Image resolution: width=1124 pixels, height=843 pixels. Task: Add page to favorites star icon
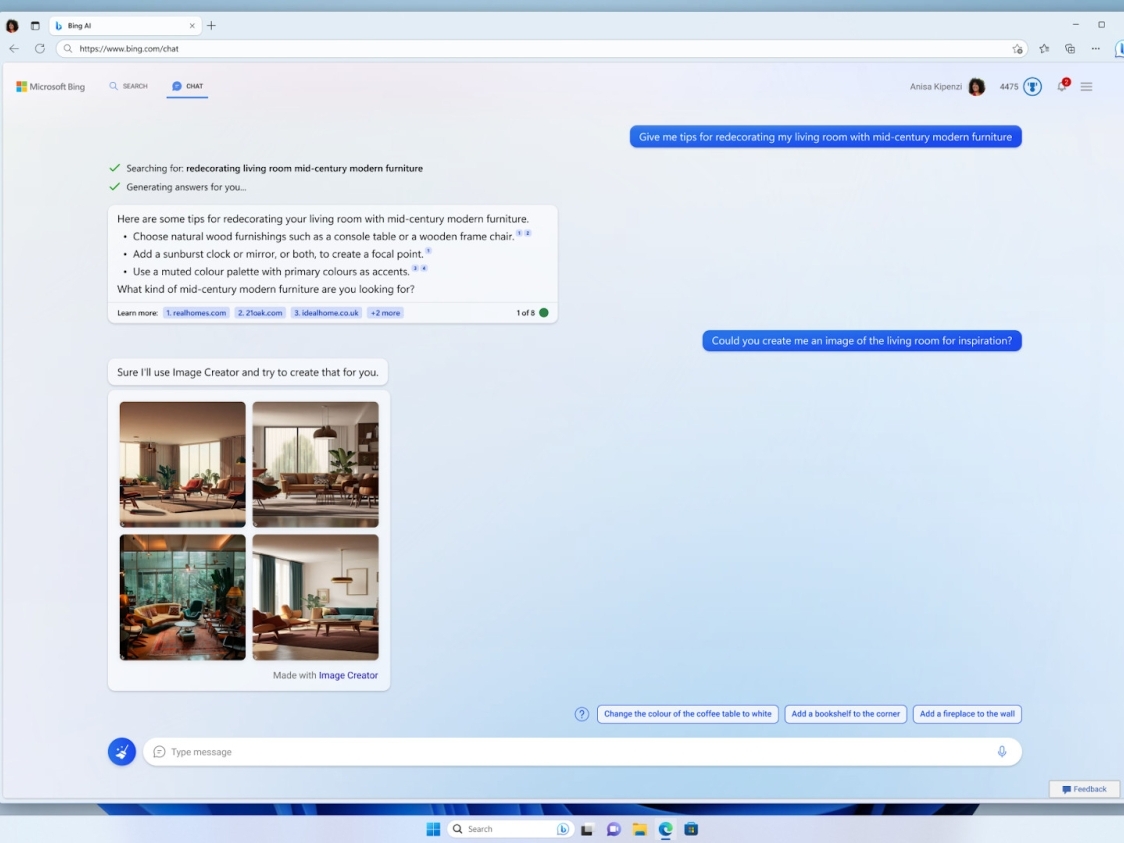pos(1018,48)
